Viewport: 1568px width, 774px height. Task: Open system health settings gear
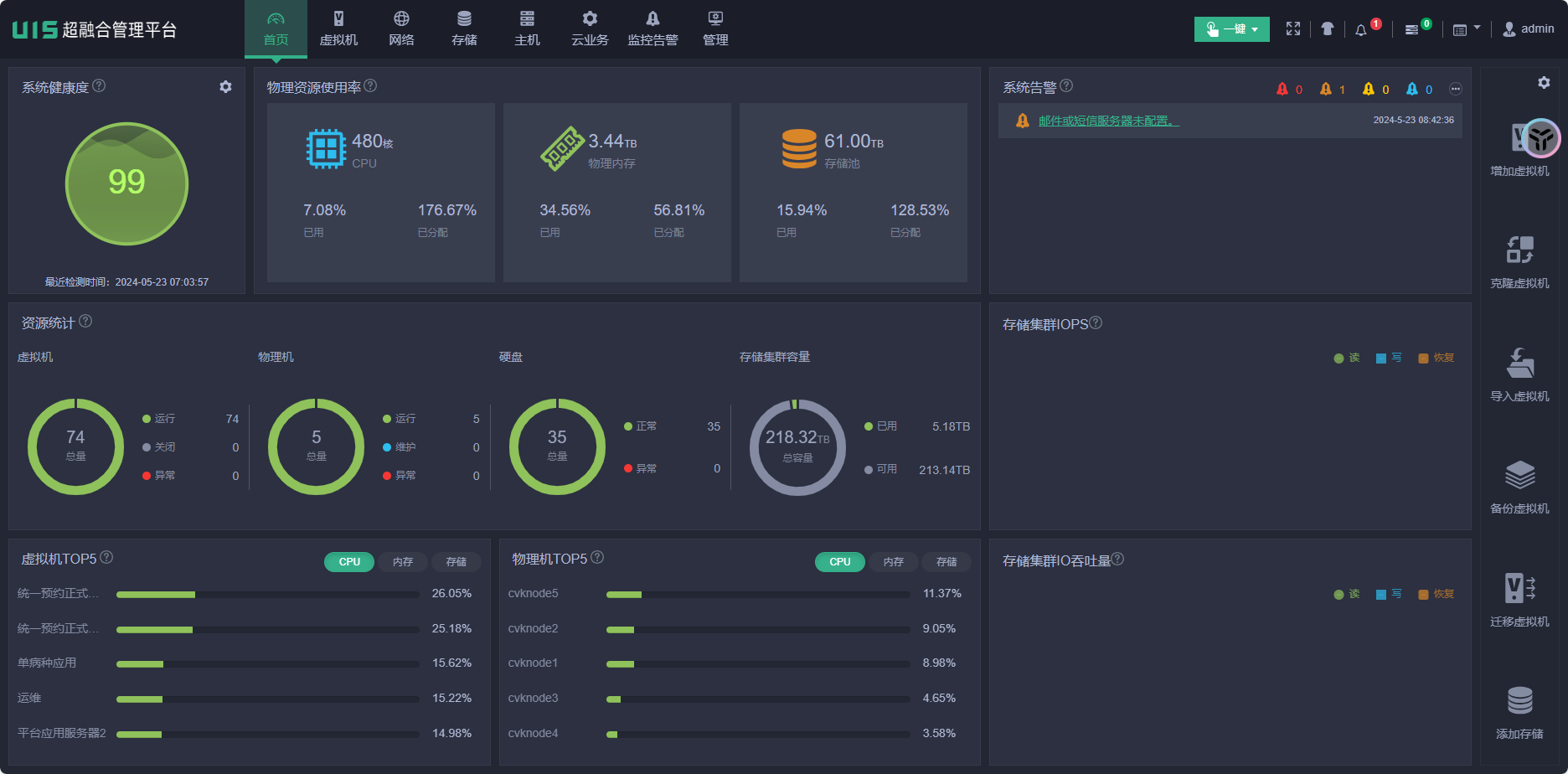click(x=225, y=86)
